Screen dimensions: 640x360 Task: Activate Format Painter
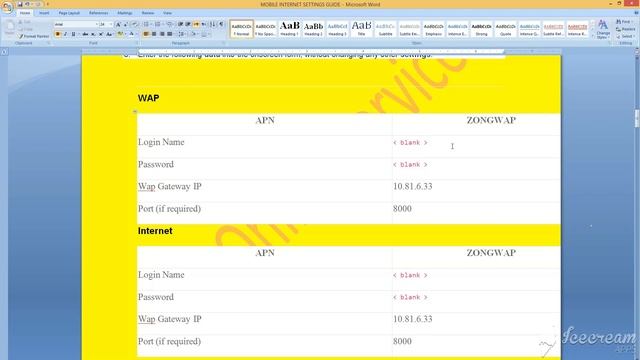click(x=33, y=36)
